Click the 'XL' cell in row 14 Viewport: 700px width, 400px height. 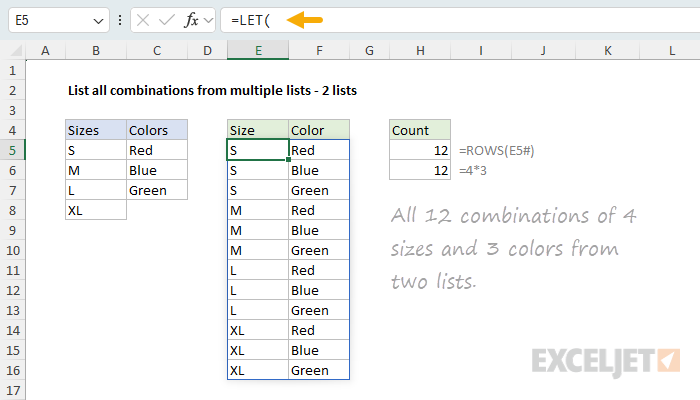tap(258, 330)
